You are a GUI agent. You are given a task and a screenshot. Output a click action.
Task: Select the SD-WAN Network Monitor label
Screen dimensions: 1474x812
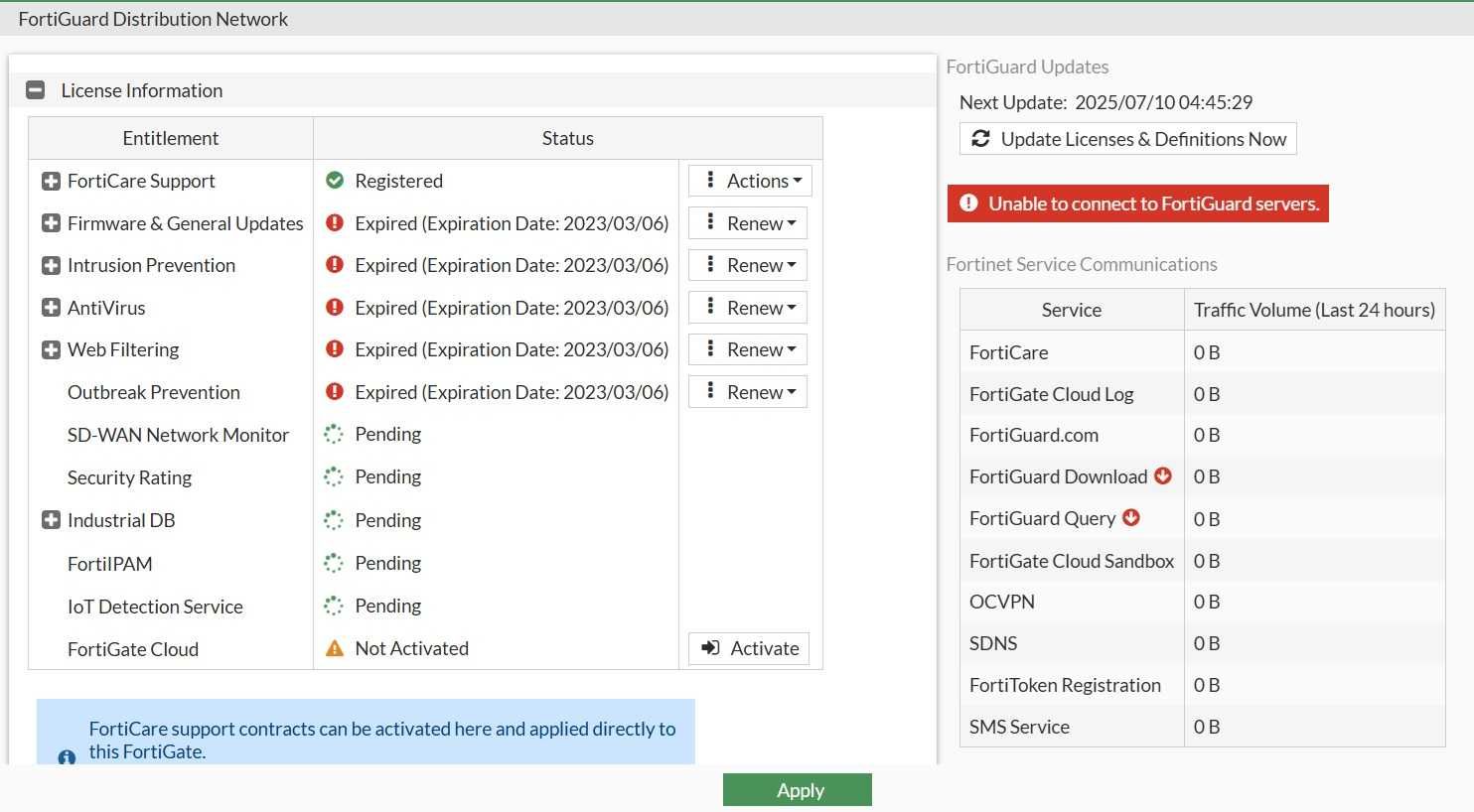[x=178, y=435]
